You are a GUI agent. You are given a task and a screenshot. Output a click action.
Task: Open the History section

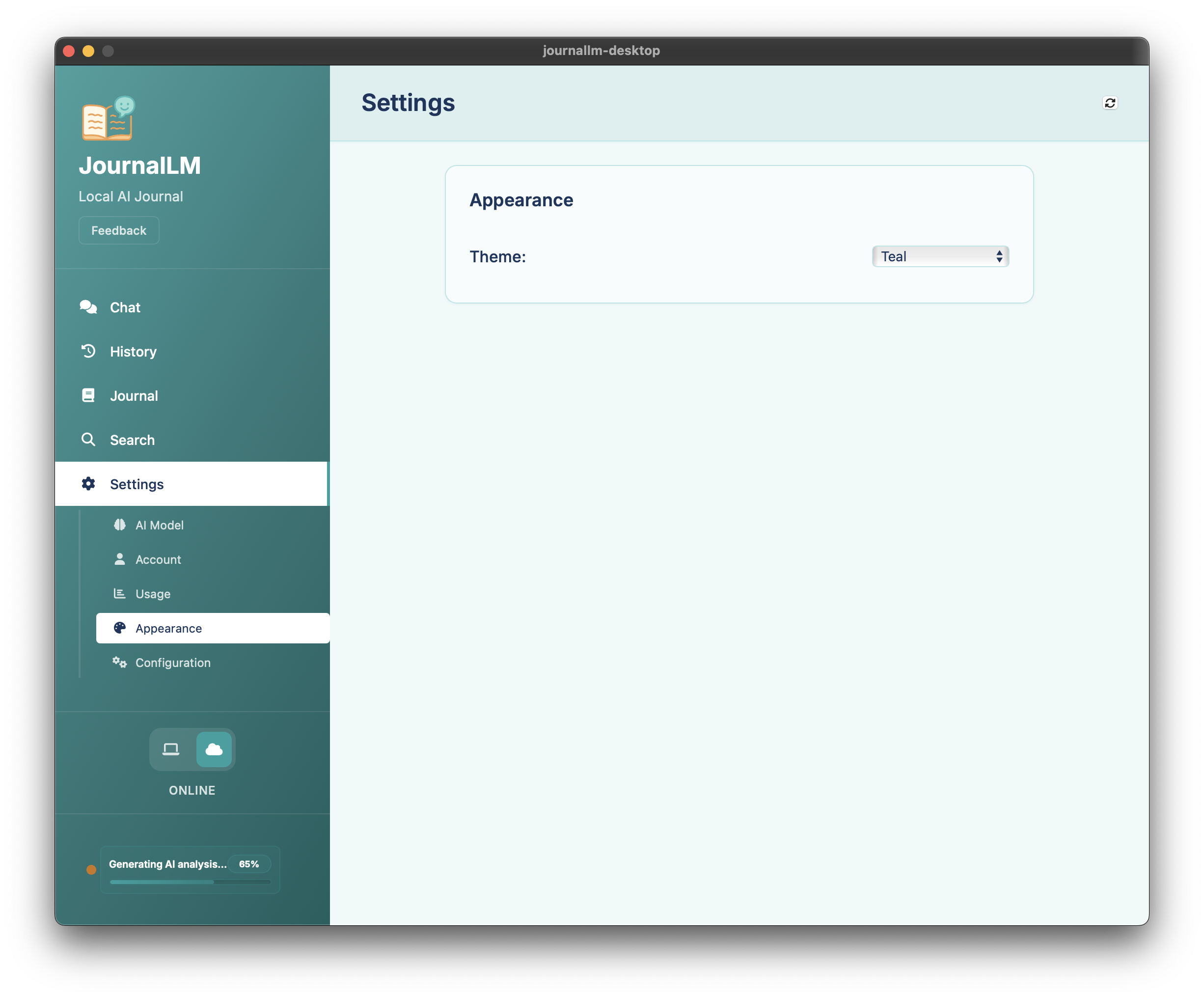[x=134, y=351]
